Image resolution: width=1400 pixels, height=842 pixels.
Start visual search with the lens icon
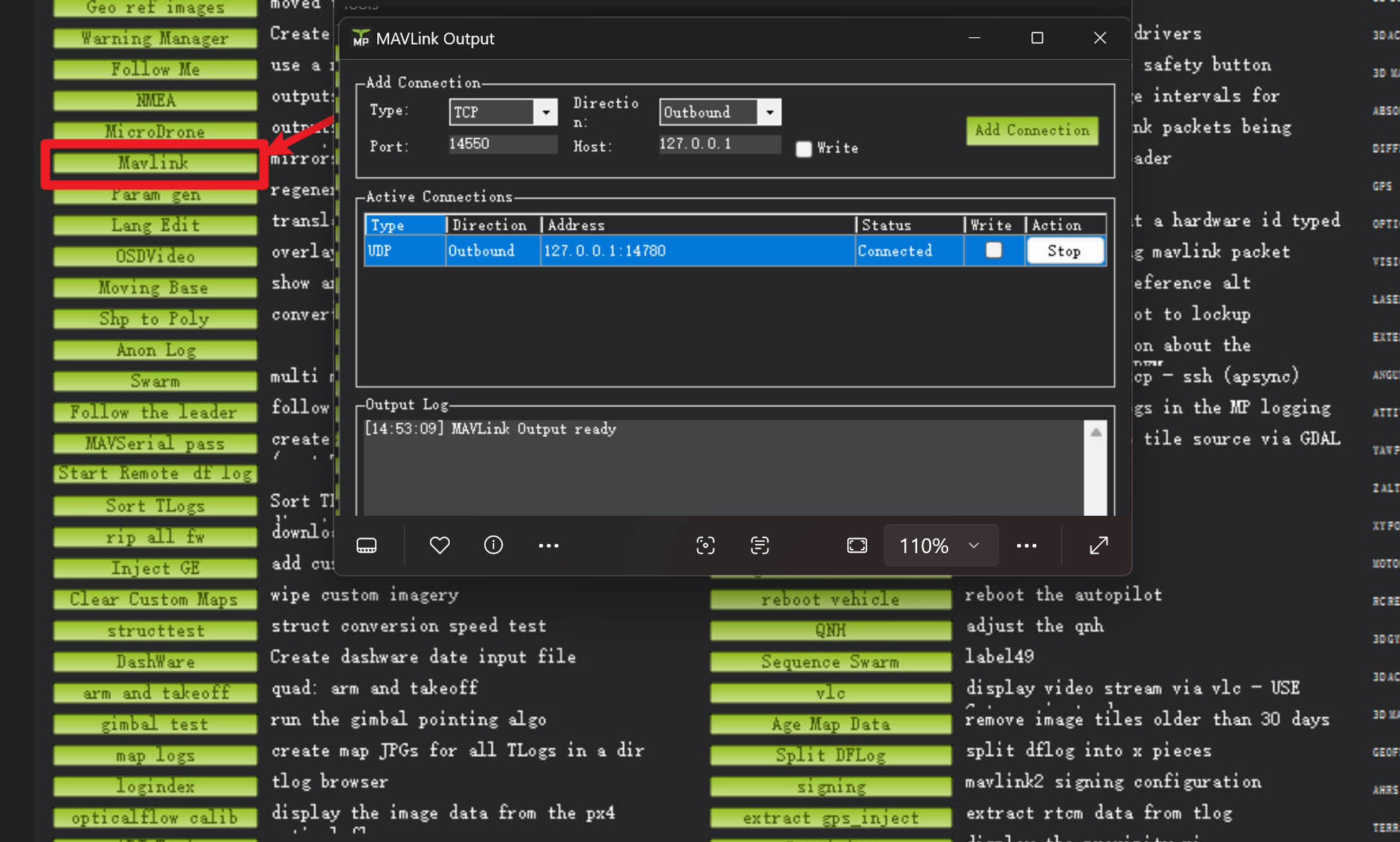click(x=706, y=545)
